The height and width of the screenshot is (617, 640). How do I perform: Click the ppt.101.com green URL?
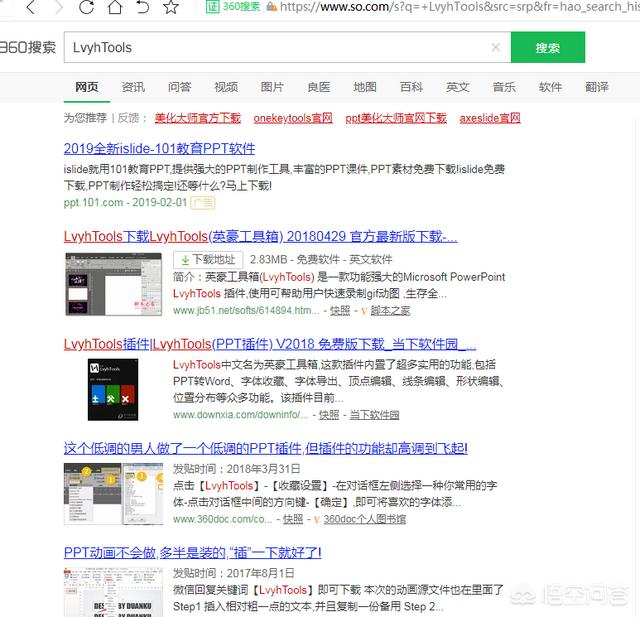(93, 202)
